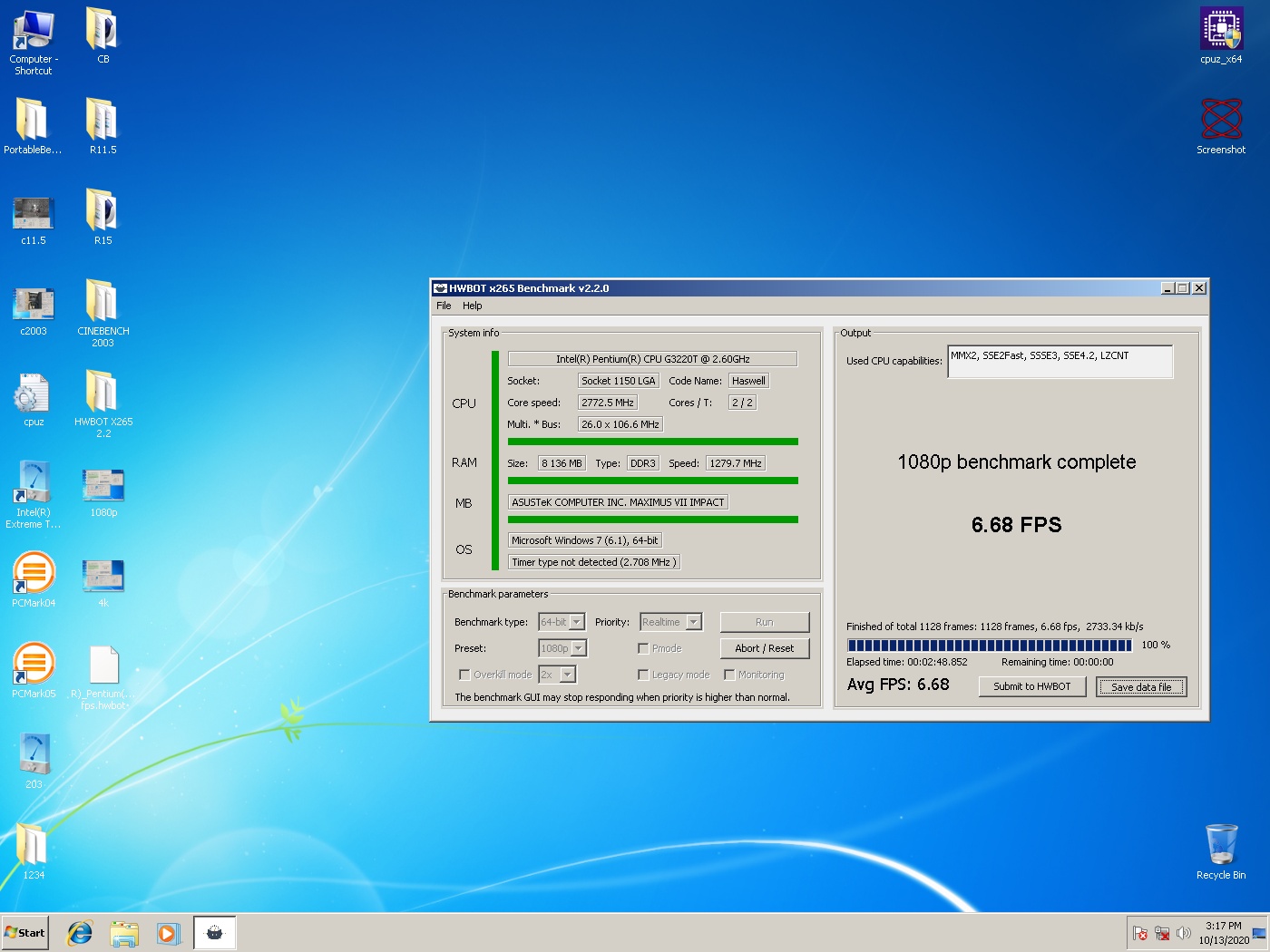Click the 8 136 MB RAM size value

point(562,463)
